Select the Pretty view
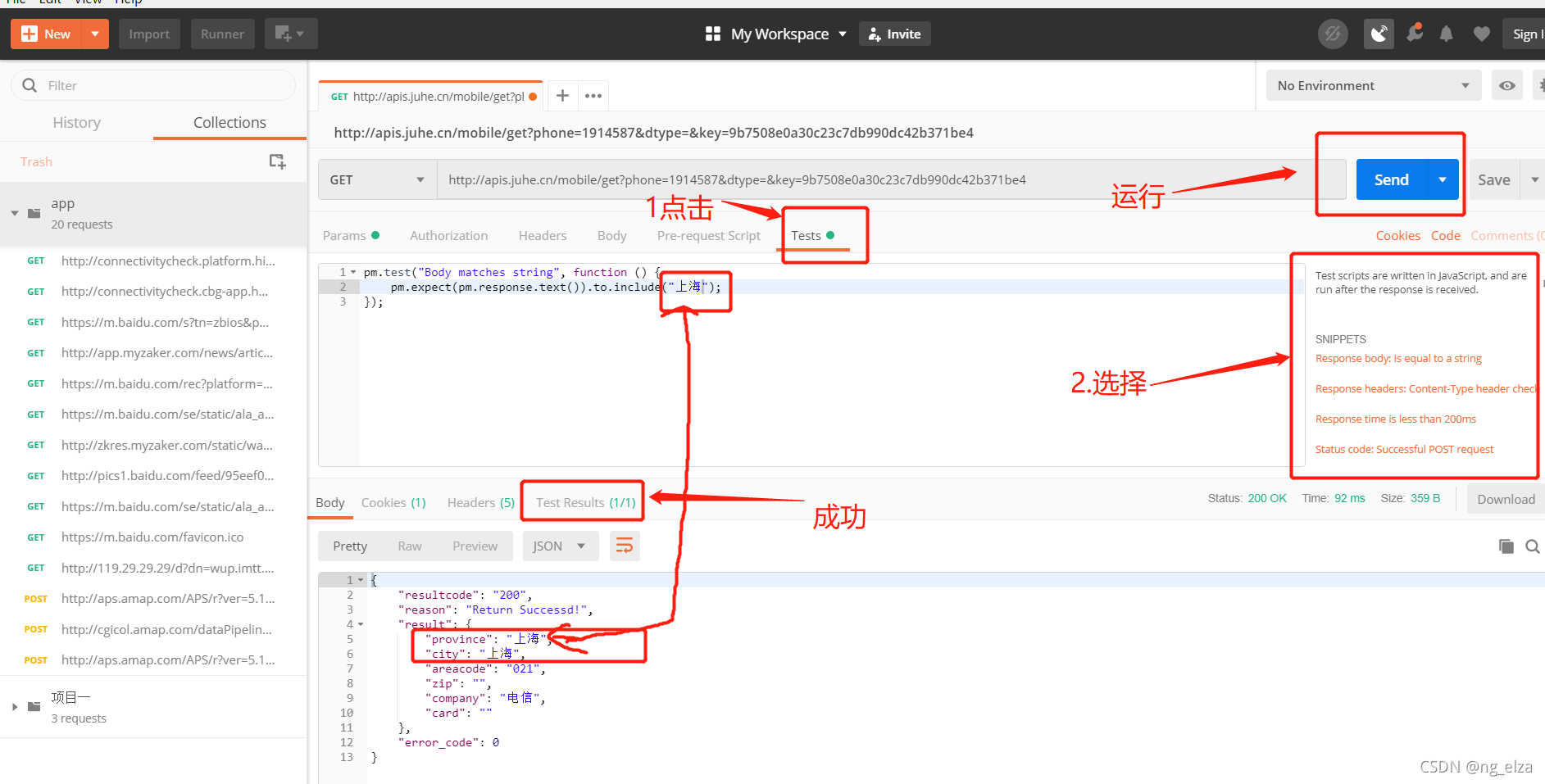This screenshot has height=784, width=1545. point(350,546)
